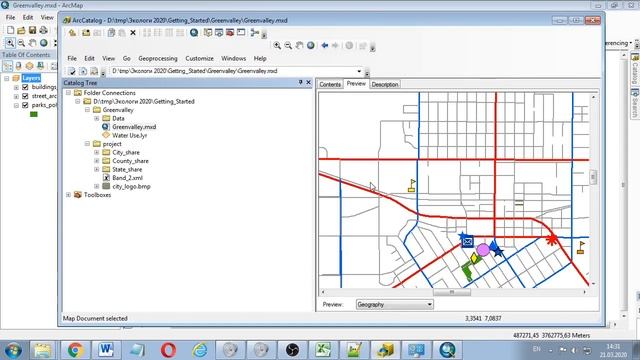Open Customize menu in ArcCatalog
Screen dimensions: 640x360
coord(199,58)
